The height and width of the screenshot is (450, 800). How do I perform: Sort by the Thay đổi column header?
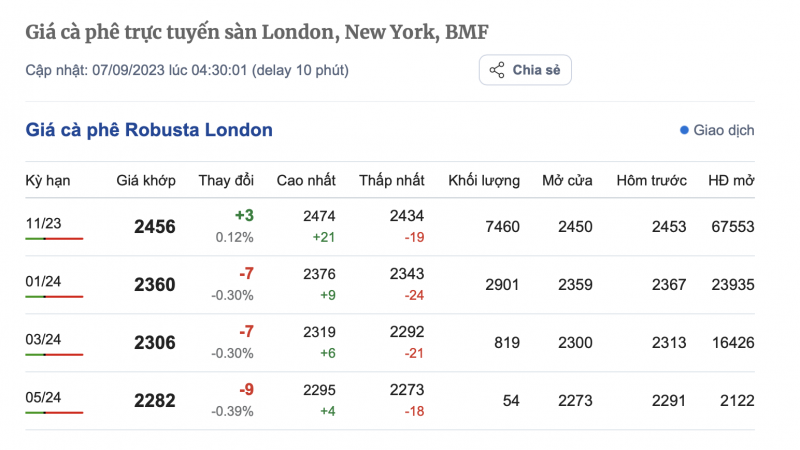226,180
